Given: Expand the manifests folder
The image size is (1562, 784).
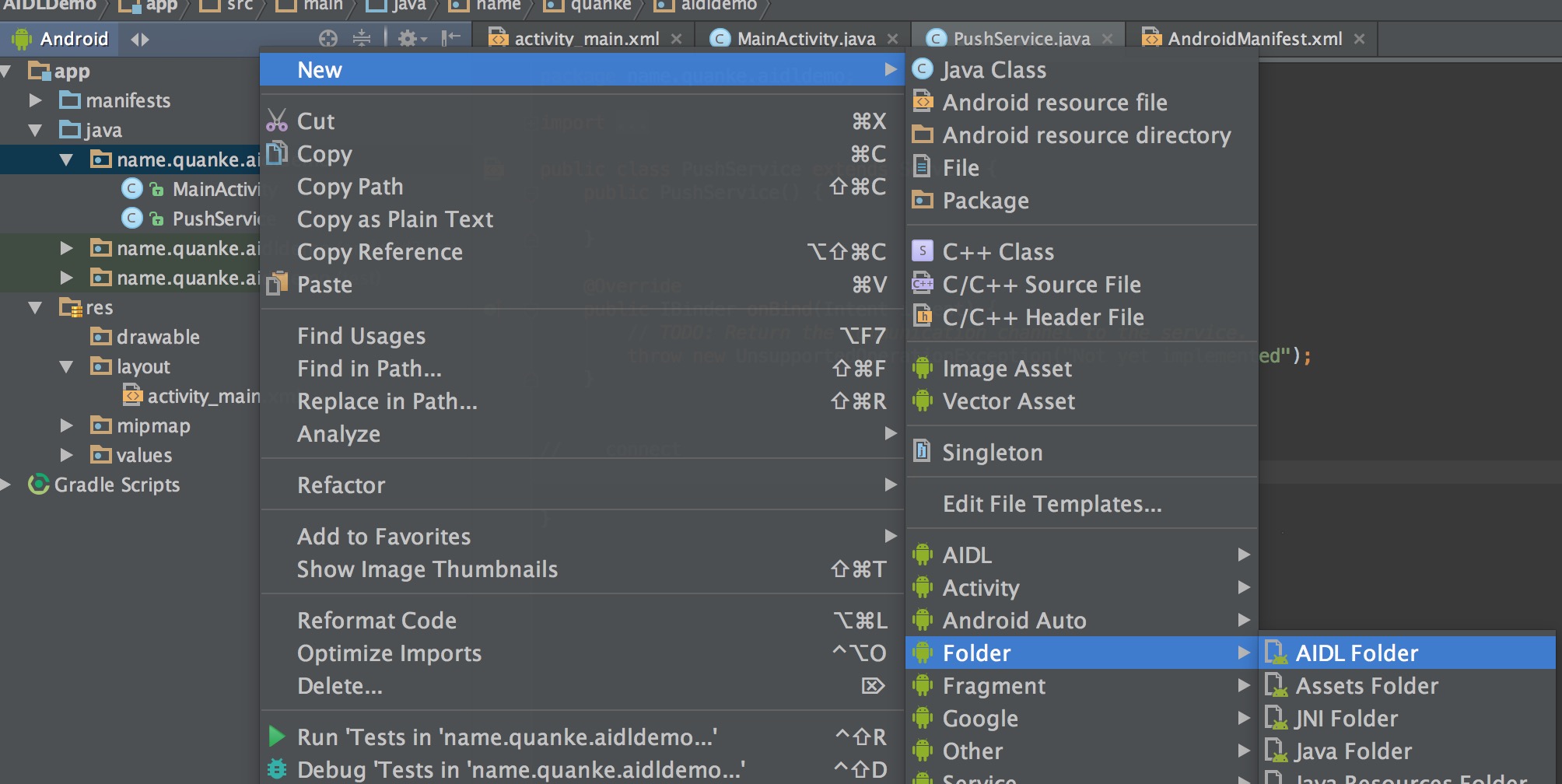Looking at the screenshot, I should [x=35, y=100].
